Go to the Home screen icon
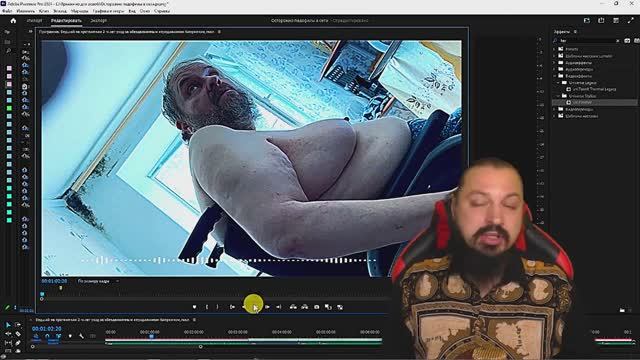 click(x=13, y=20)
